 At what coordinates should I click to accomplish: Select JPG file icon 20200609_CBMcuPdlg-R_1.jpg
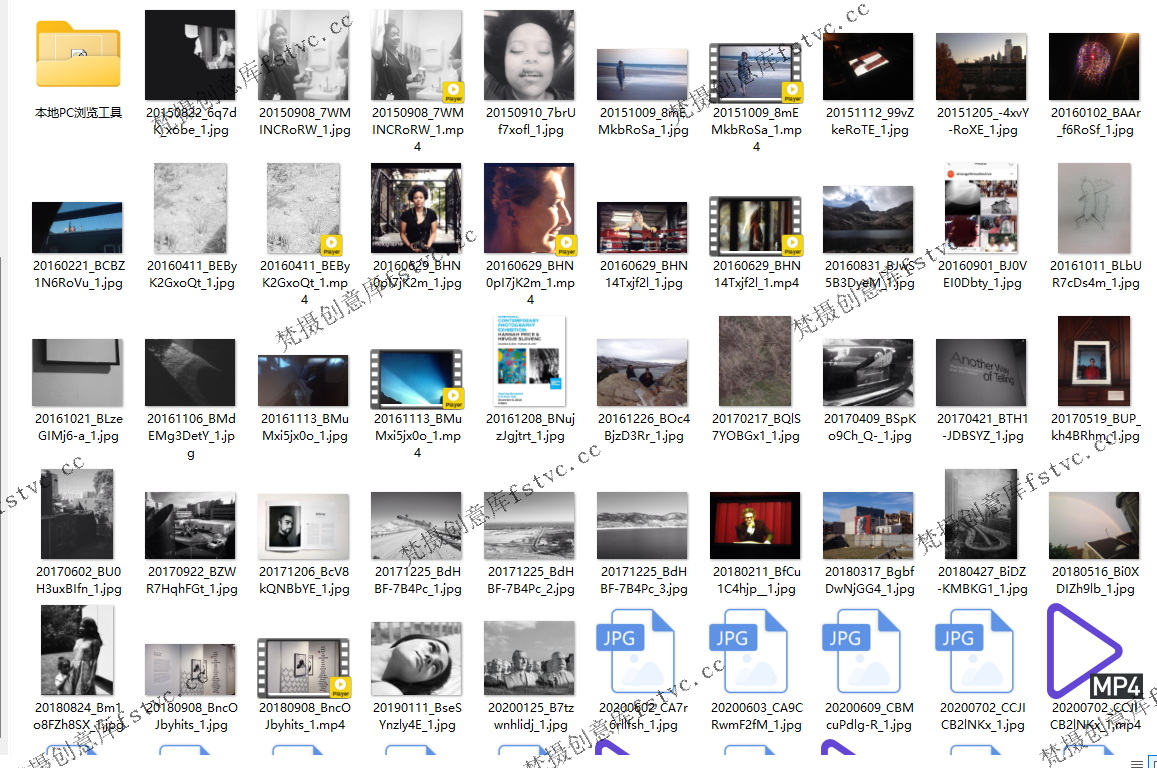(861, 652)
